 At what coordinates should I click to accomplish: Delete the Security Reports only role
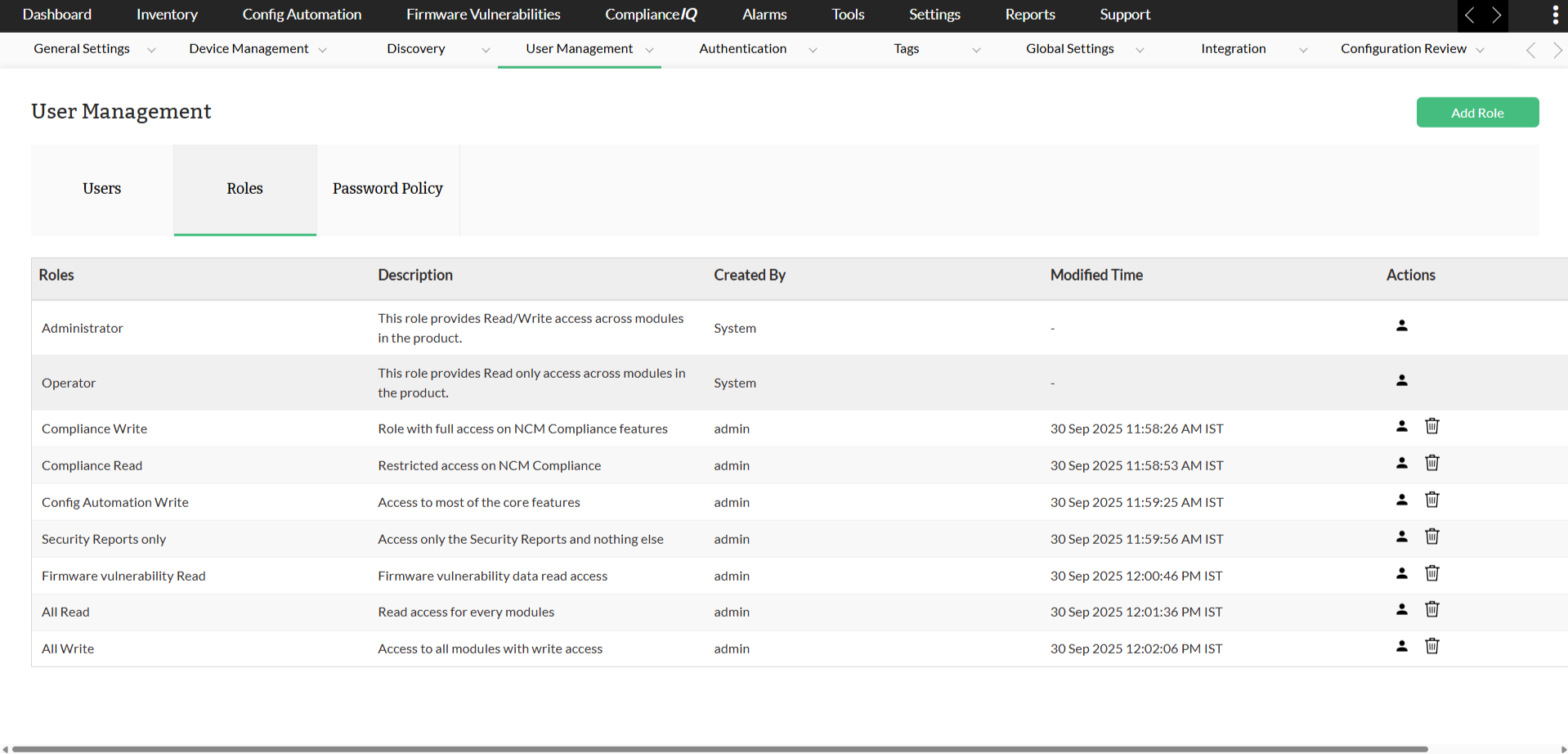pos(1431,536)
